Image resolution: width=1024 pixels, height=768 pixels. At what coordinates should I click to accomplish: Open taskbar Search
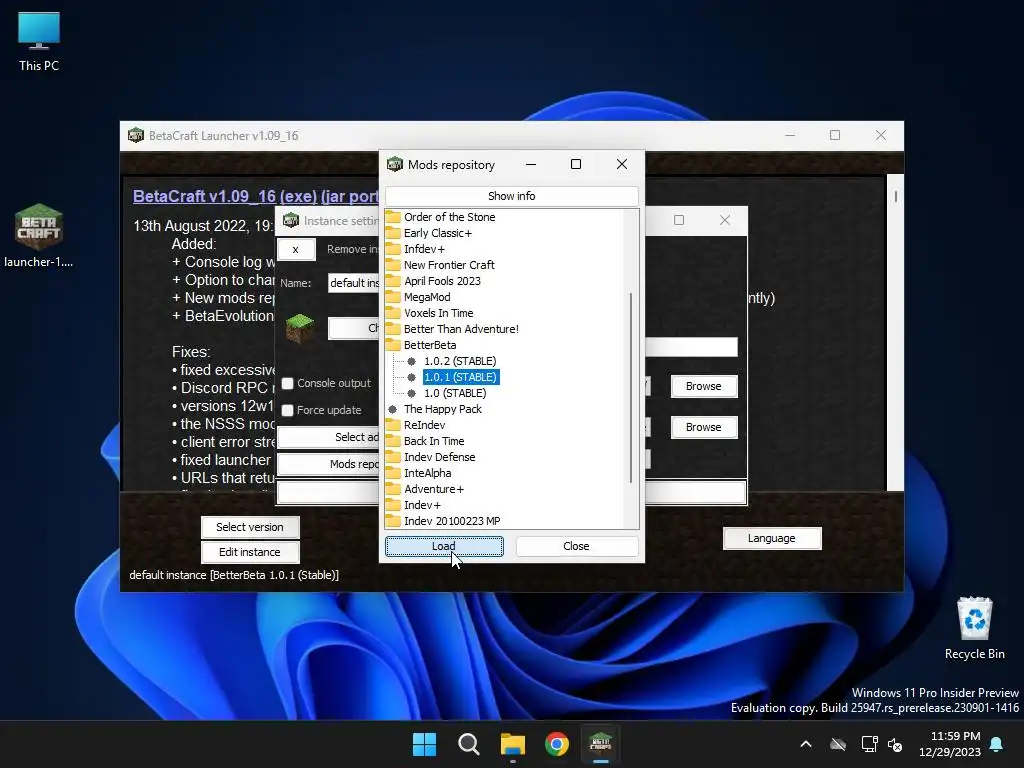(468, 744)
